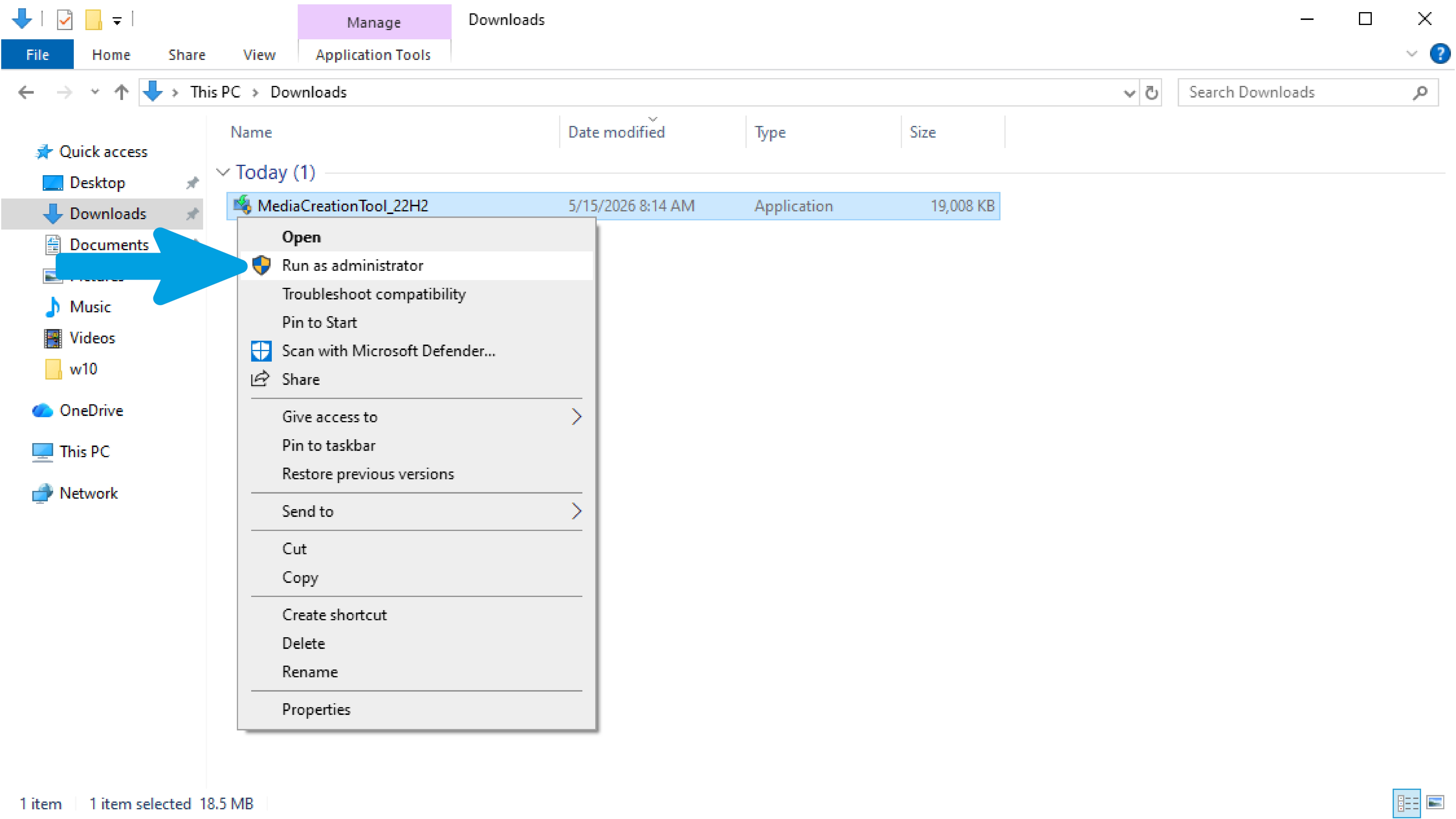Open the Customize Quick Access Toolbar dropdown
Screen dimensions: 1456x819
(117, 21)
